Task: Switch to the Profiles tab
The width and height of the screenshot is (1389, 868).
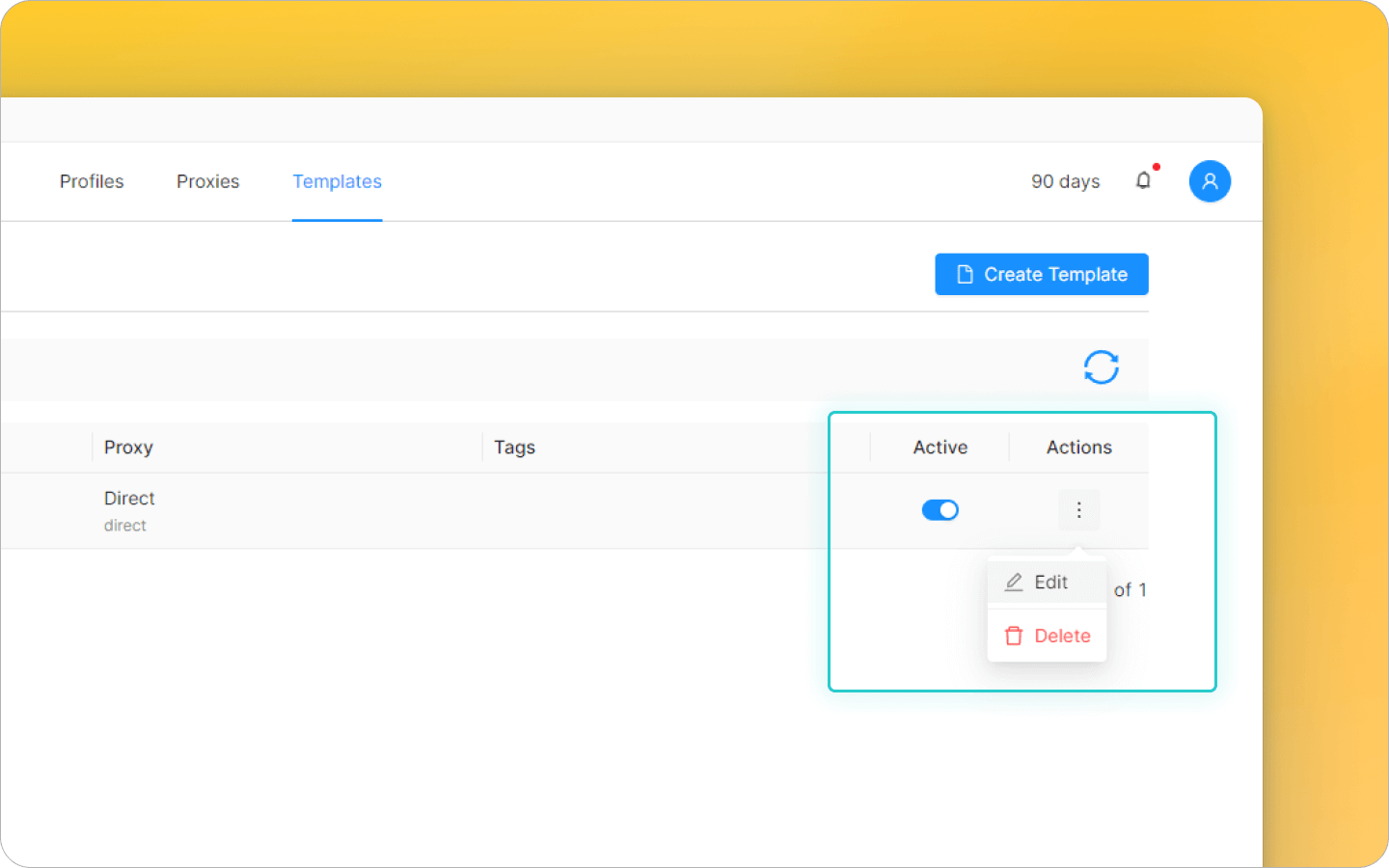Action: pyautogui.click(x=92, y=181)
